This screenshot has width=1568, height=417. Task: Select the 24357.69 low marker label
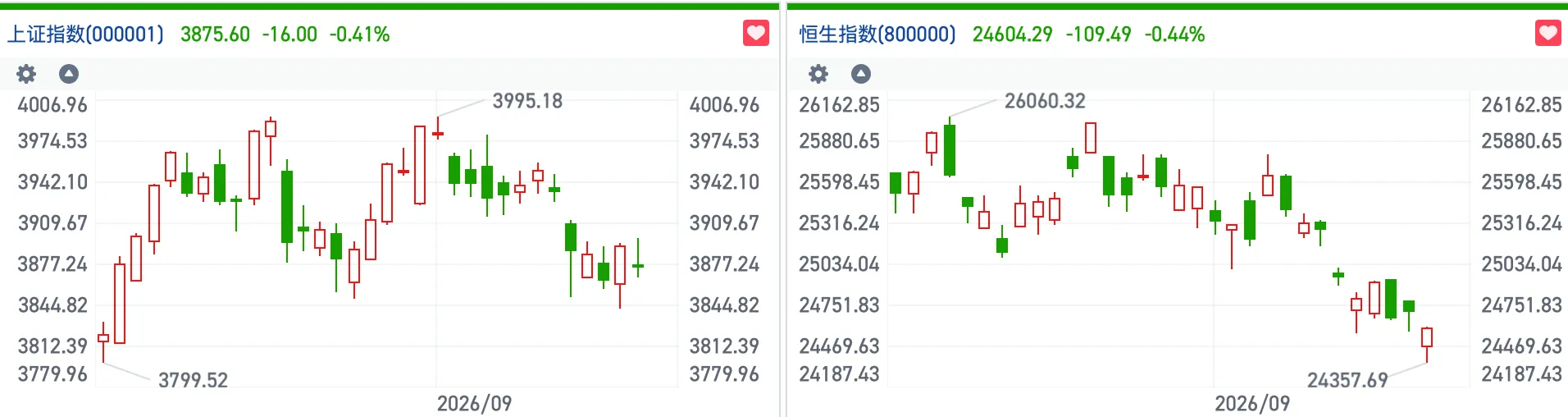click(x=1347, y=380)
